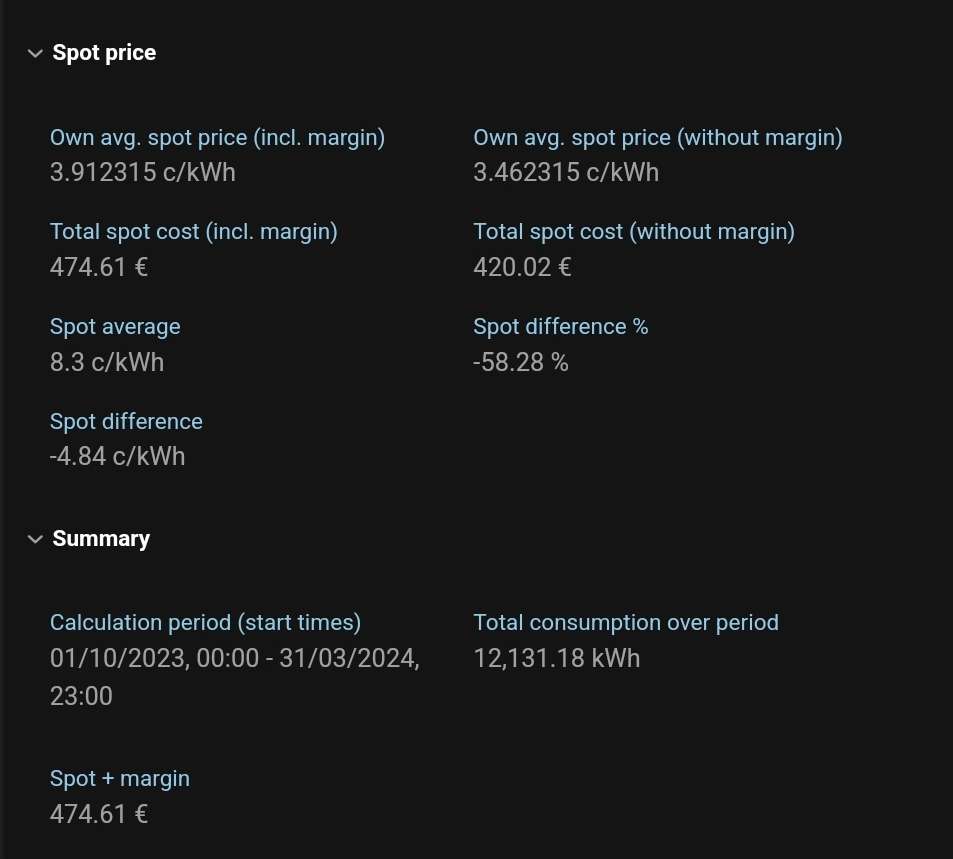Image resolution: width=953 pixels, height=859 pixels.
Task: Click the "Calculation period (start times)" label
Action: (205, 623)
